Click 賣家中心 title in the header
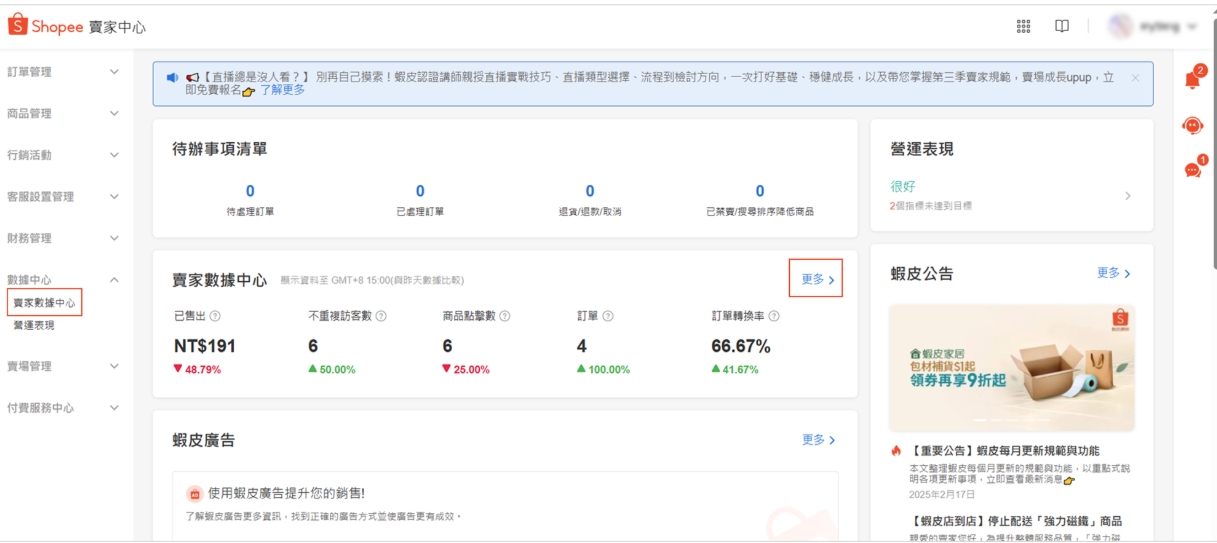The width and height of the screenshot is (1217, 543). 117,27
